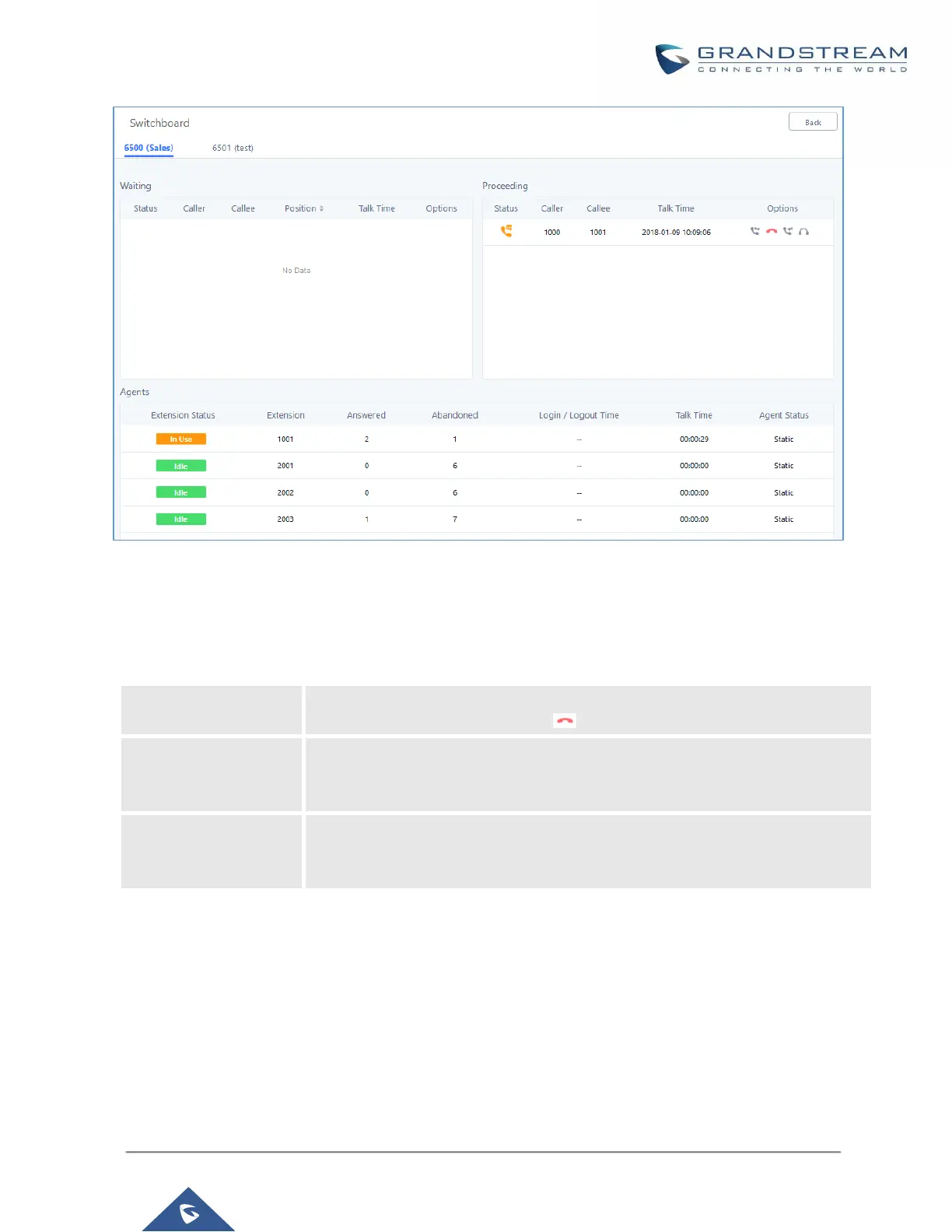This screenshot has width=952, height=1232.
Task: Click the No Data text in Waiting panel
Action: tap(296, 271)
